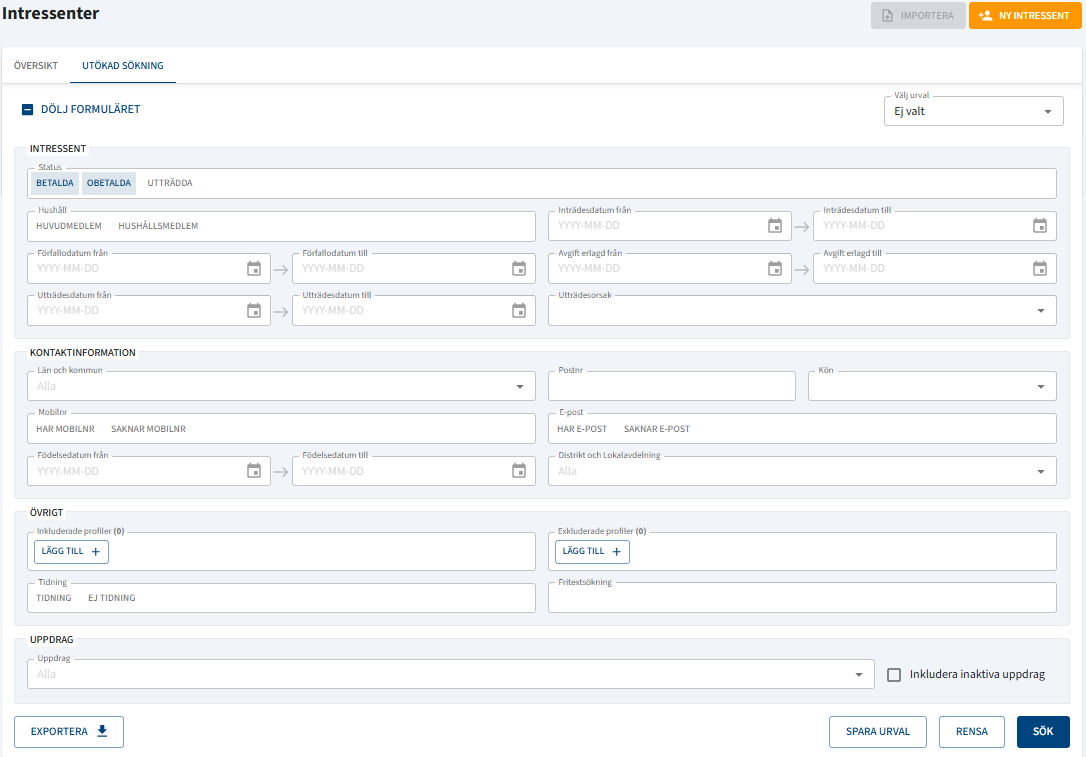The height and width of the screenshot is (757, 1086).
Task: Click the Spara urval button
Action: point(878,731)
